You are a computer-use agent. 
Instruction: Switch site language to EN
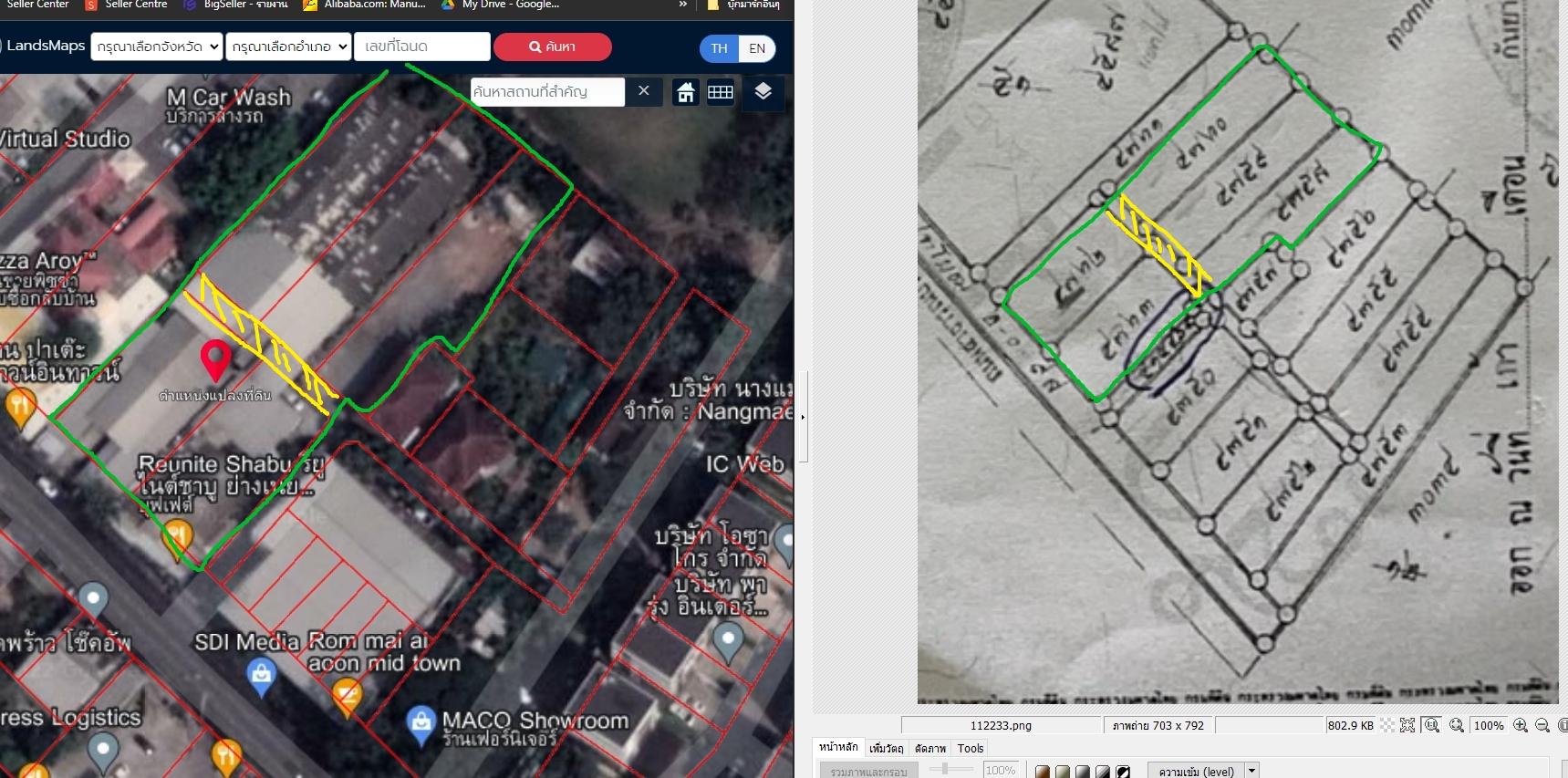757,48
